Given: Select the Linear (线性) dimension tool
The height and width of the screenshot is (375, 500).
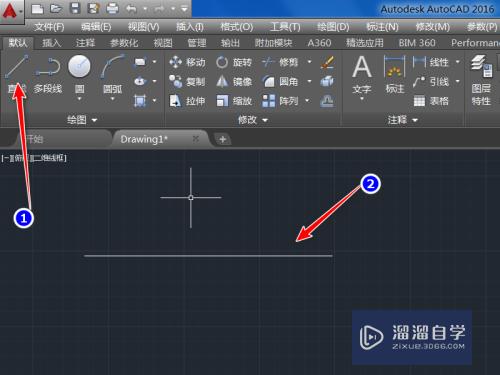Looking at the screenshot, I should coord(431,62).
